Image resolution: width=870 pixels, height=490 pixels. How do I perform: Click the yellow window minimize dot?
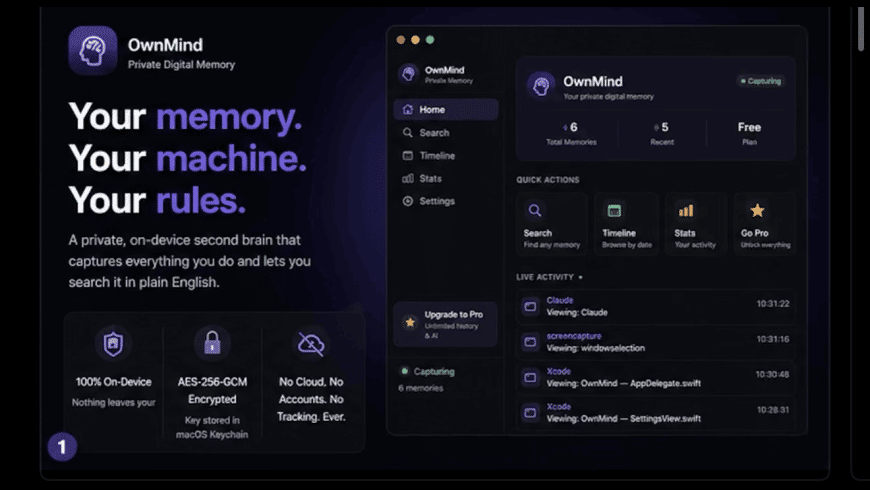[415, 39]
